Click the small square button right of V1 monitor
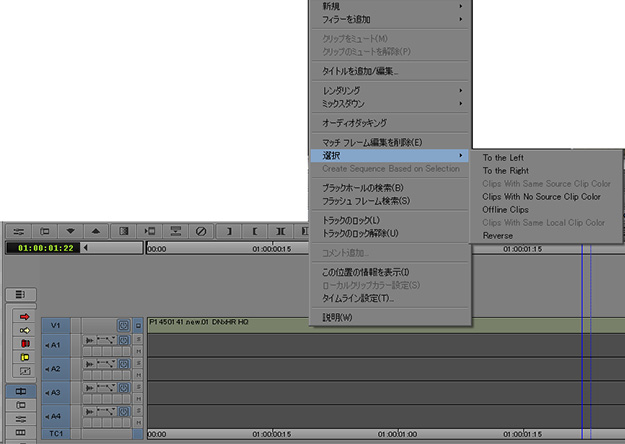Image resolution: width=625 pixels, height=444 pixels. 138,326
